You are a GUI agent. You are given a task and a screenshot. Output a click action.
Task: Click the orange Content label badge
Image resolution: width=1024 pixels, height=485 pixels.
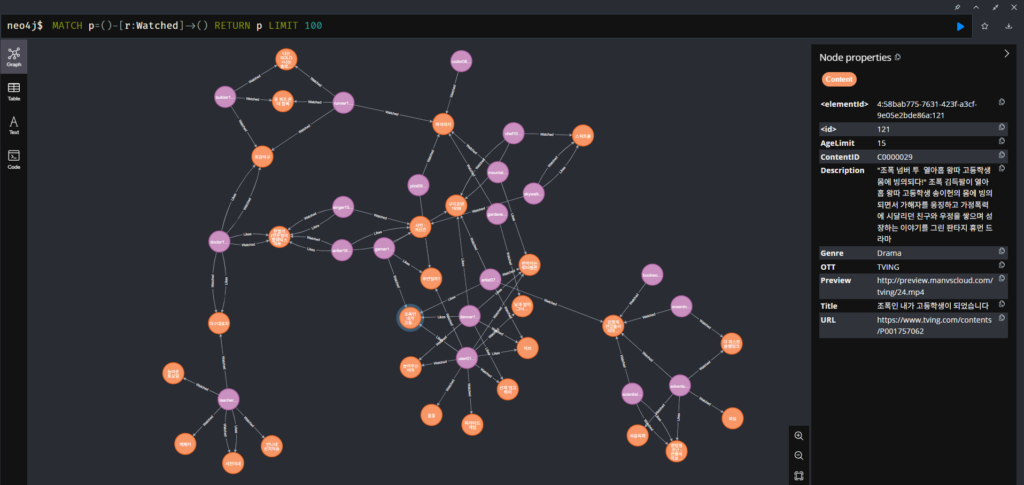(x=839, y=79)
